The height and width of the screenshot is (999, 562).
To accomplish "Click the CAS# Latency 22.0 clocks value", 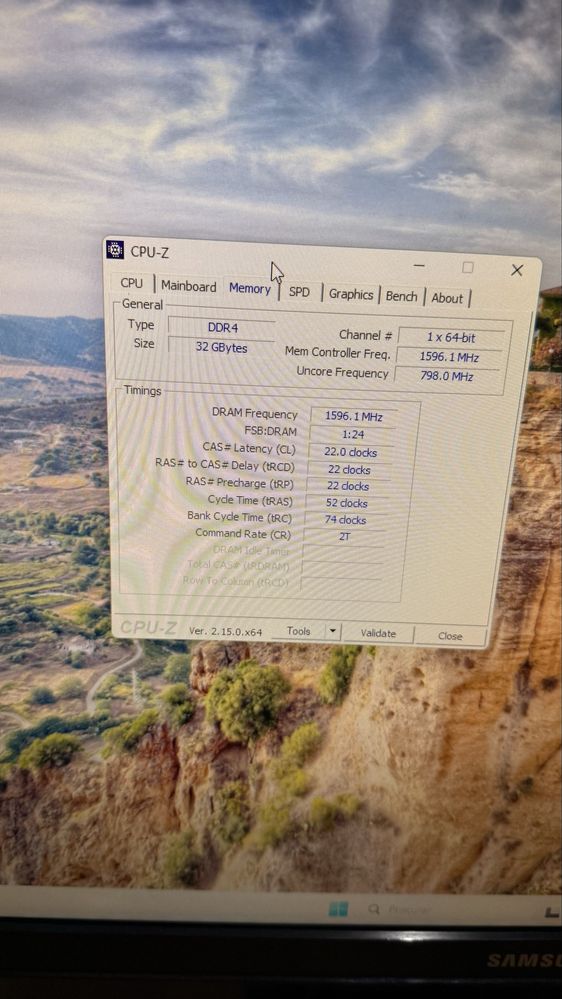I will tap(350, 452).
